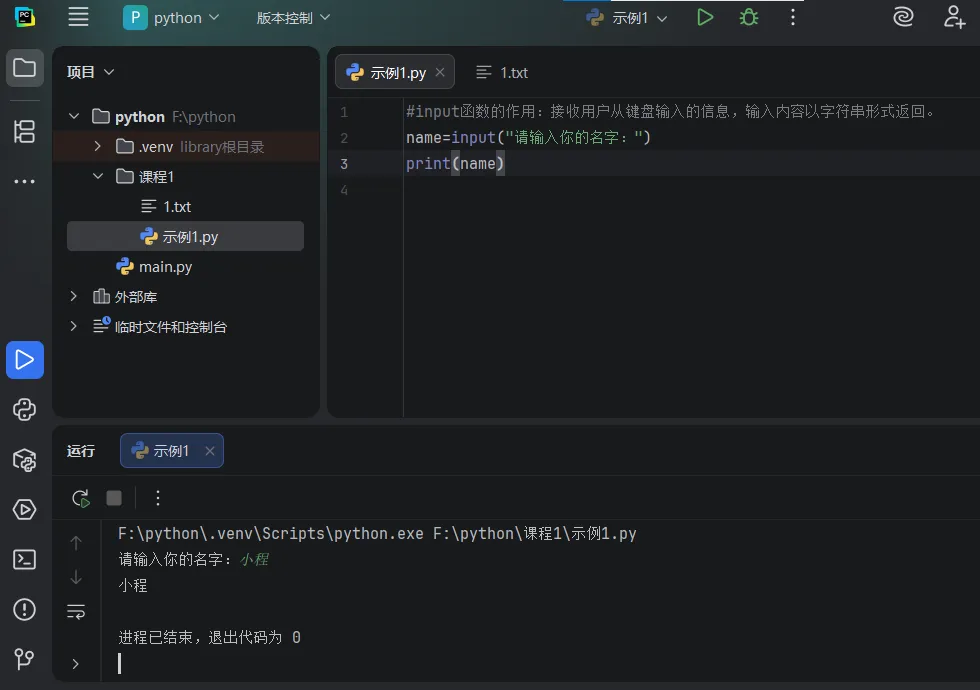This screenshot has height=690, width=980.
Task: Click the scroll down arrow in console
Action: coord(76,577)
